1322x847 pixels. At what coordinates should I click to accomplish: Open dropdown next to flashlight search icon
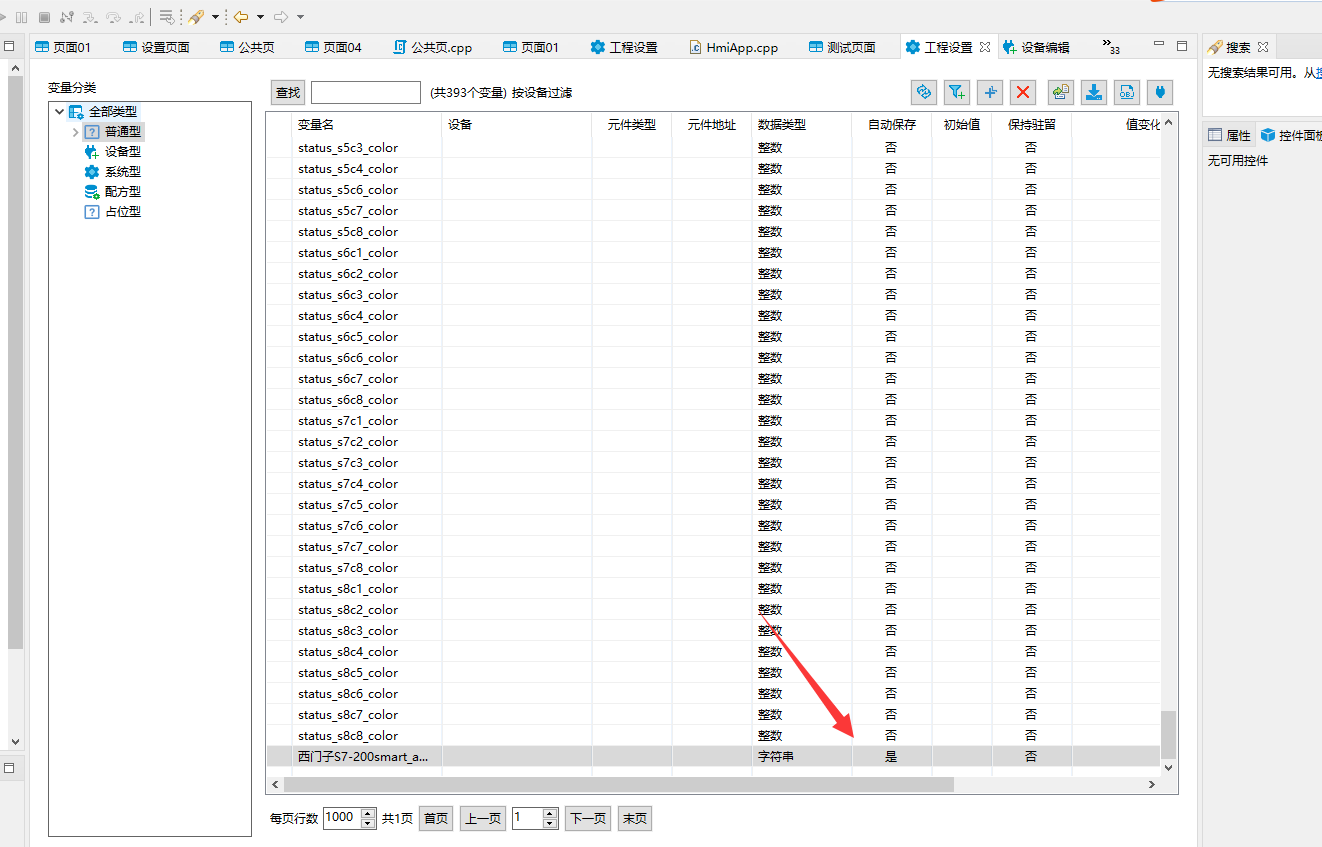[215, 17]
